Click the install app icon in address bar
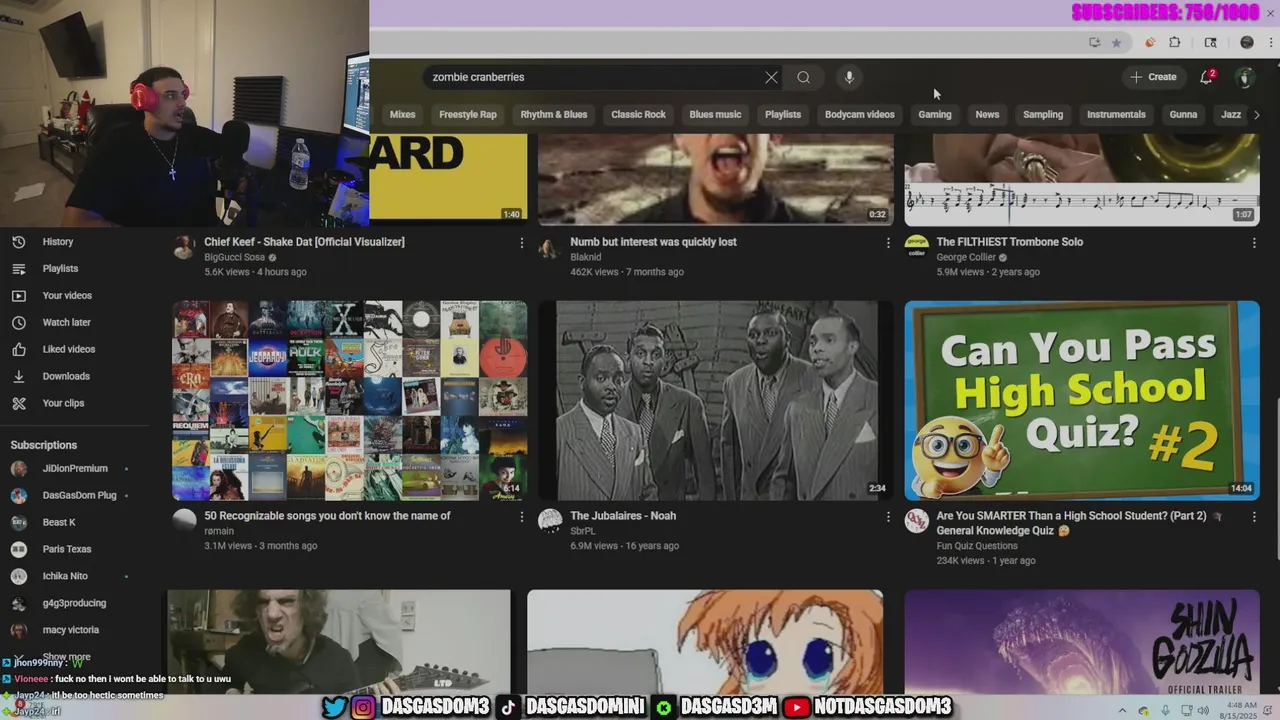Screen dimensions: 1280x720 click(1094, 42)
